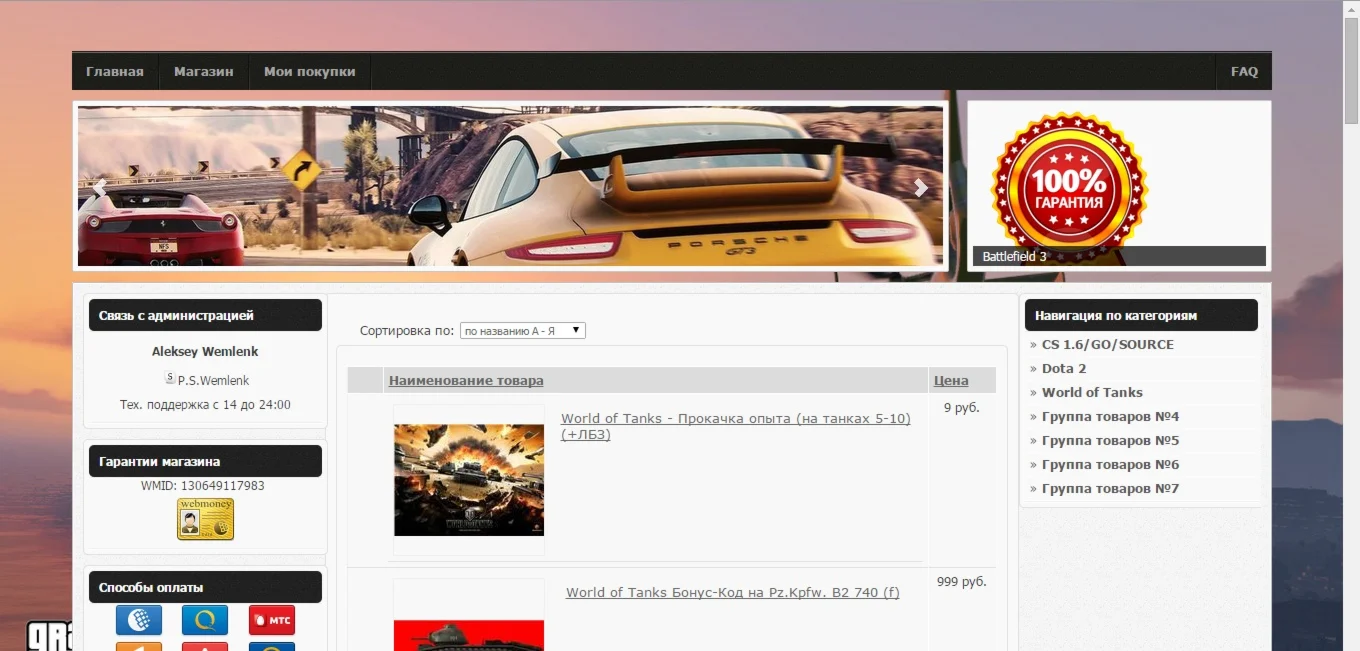
Task: Click the Aleksey Wemlenk name
Action: click(205, 351)
